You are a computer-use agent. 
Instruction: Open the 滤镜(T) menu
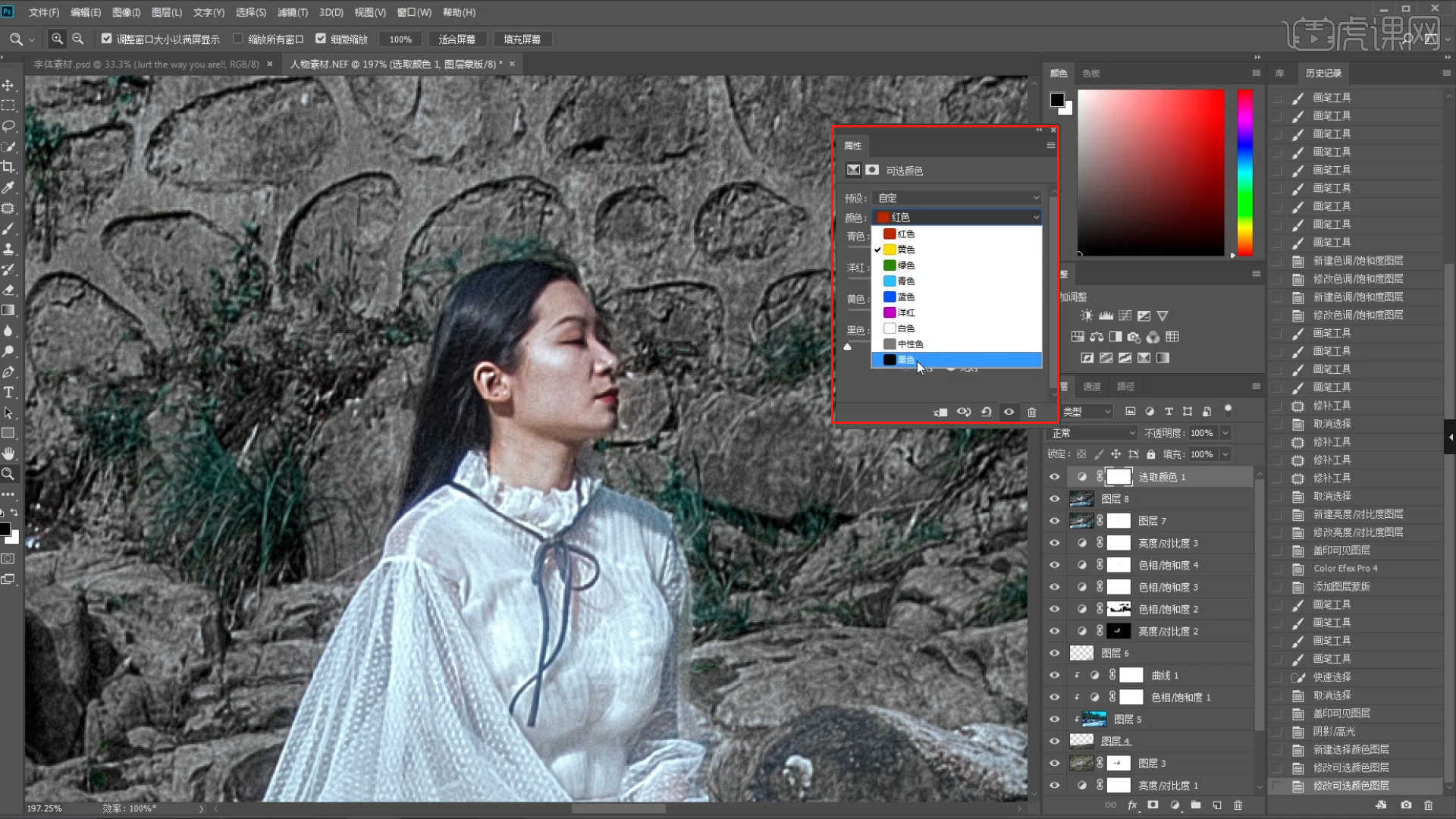pyautogui.click(x=292, y=12)
